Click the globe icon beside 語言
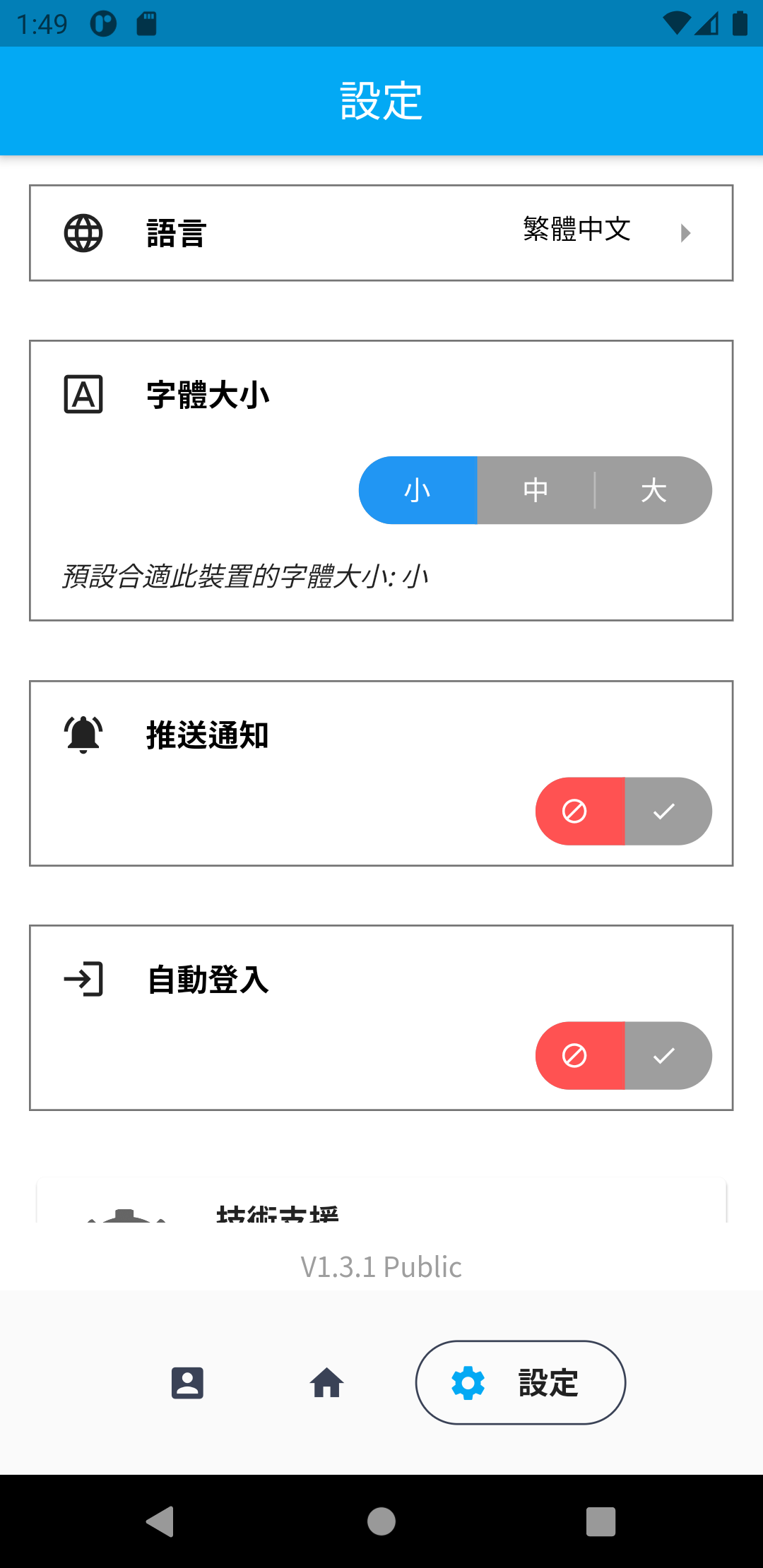The width and height of the screenshot is (763, 1568). coord(83,233)
